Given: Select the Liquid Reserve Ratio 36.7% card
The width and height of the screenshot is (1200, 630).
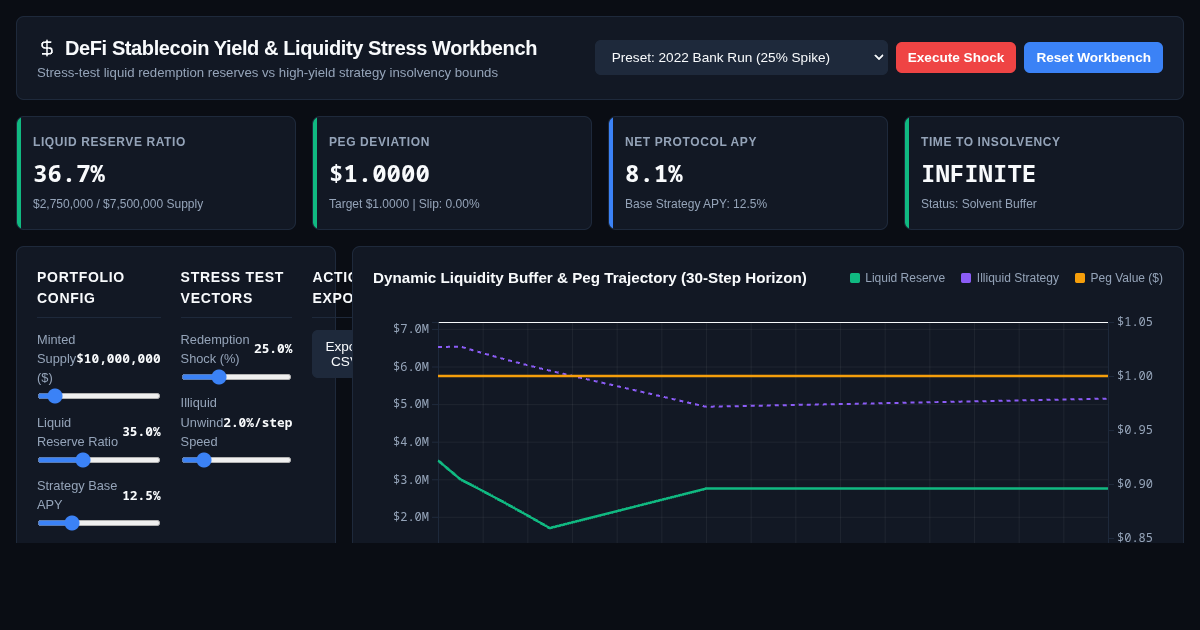Looking at the screenshot, I should (156, 173).
